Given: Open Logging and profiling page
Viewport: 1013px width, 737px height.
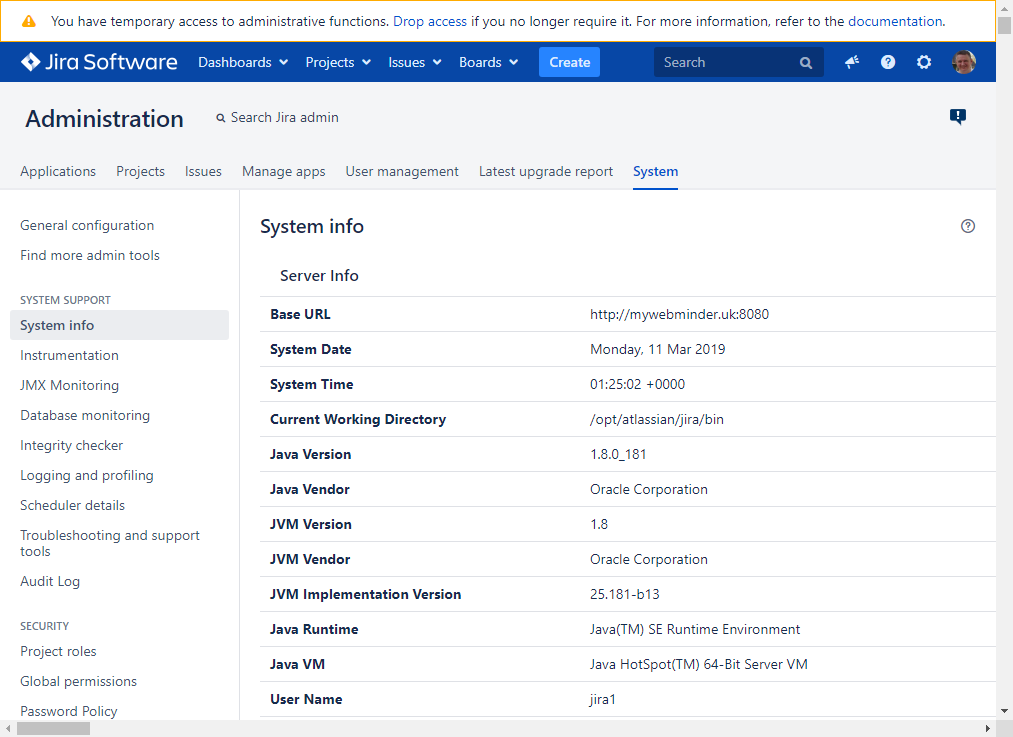Looking at the screenshot, I should point(87,475).
